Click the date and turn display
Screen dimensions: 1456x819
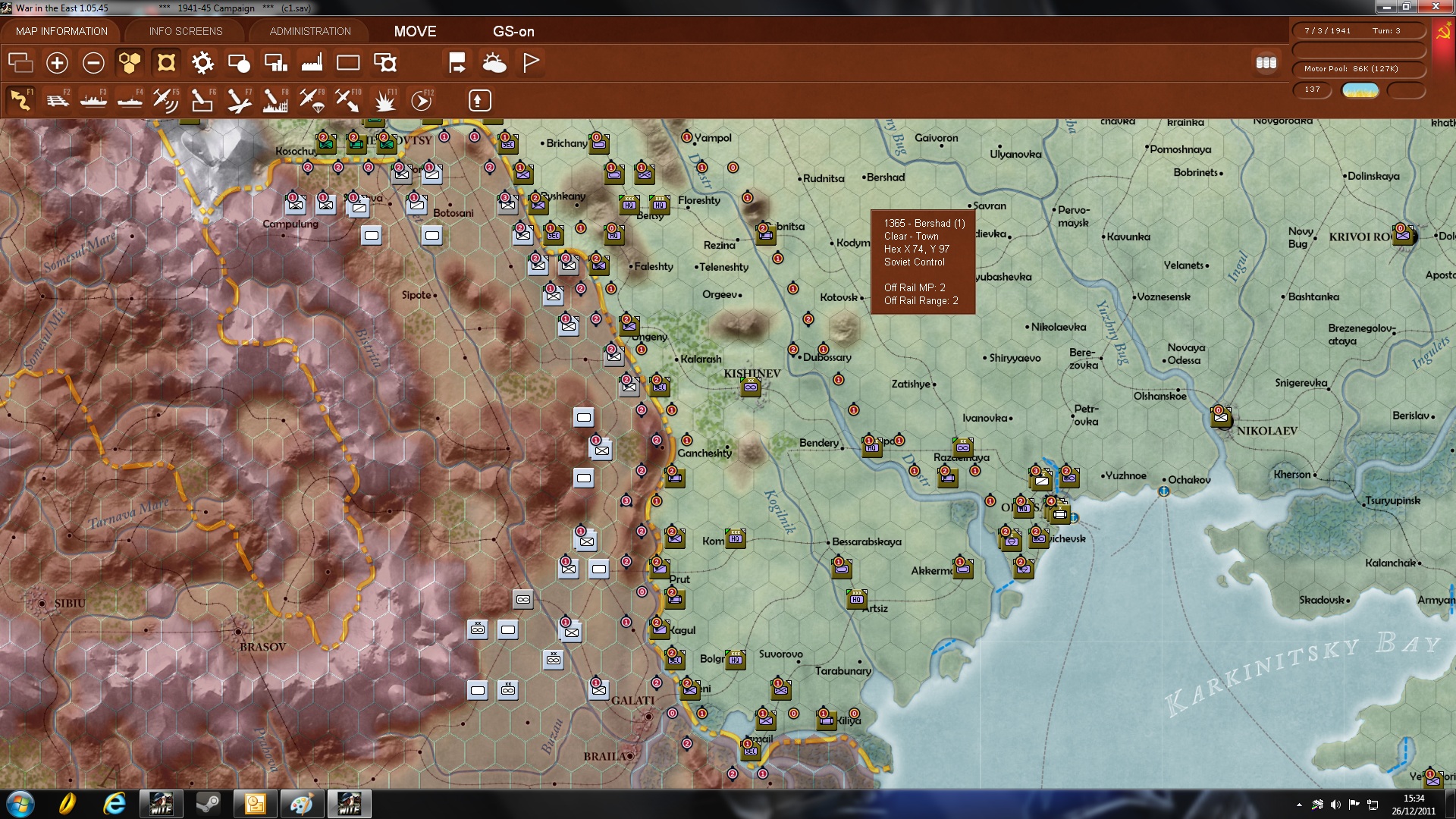[x=1357, y=31]
